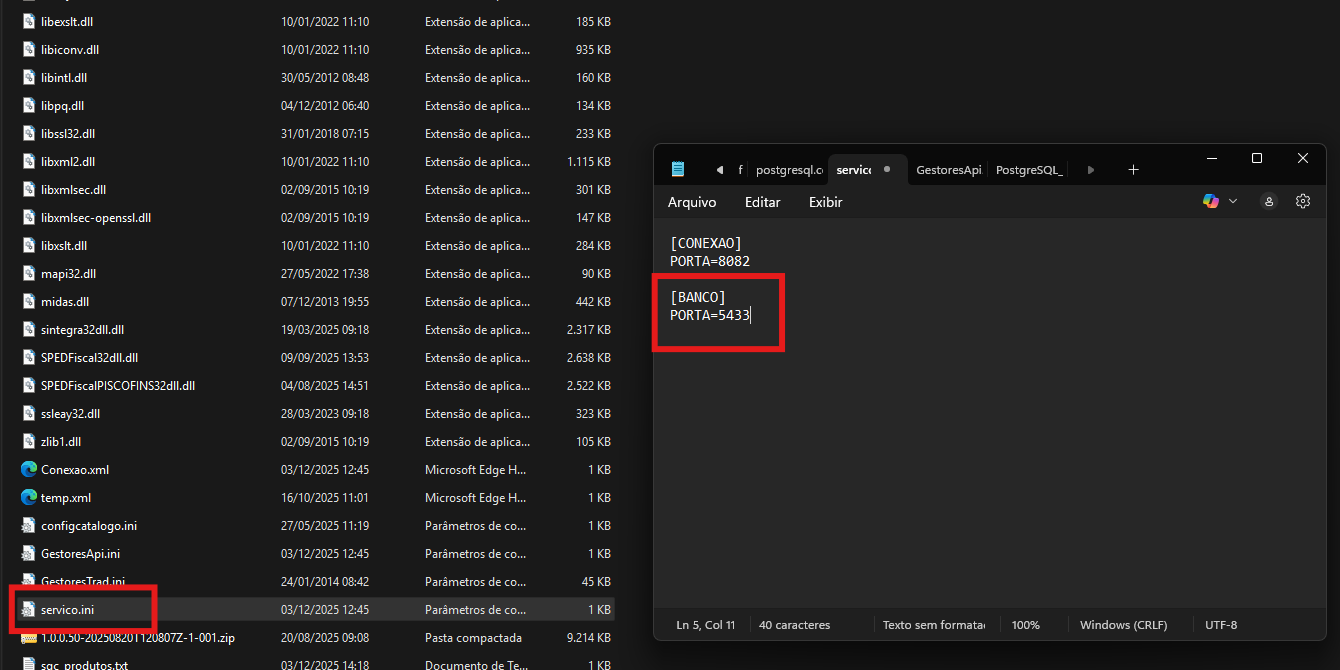This screenshot has width=1340, height=670.
Task: Open Notepad settings gear icon
Action: pos(1302,201)
